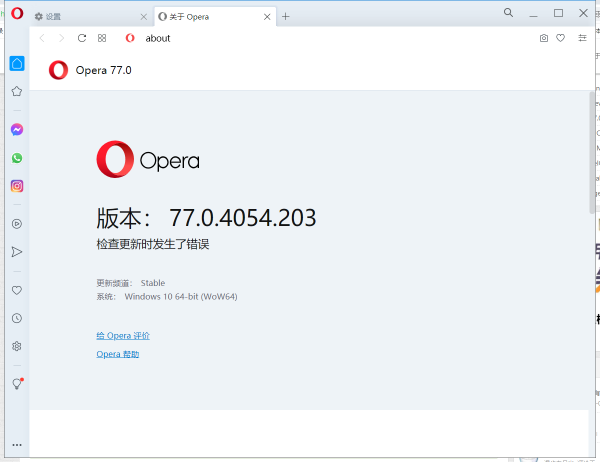Open Instagram in sidebar
The width and height of the screenshot is (600, 462).
point(17,186)
